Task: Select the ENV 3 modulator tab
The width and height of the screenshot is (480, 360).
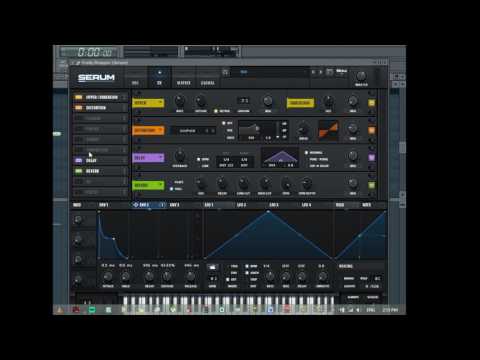Action: coord(174,205)
